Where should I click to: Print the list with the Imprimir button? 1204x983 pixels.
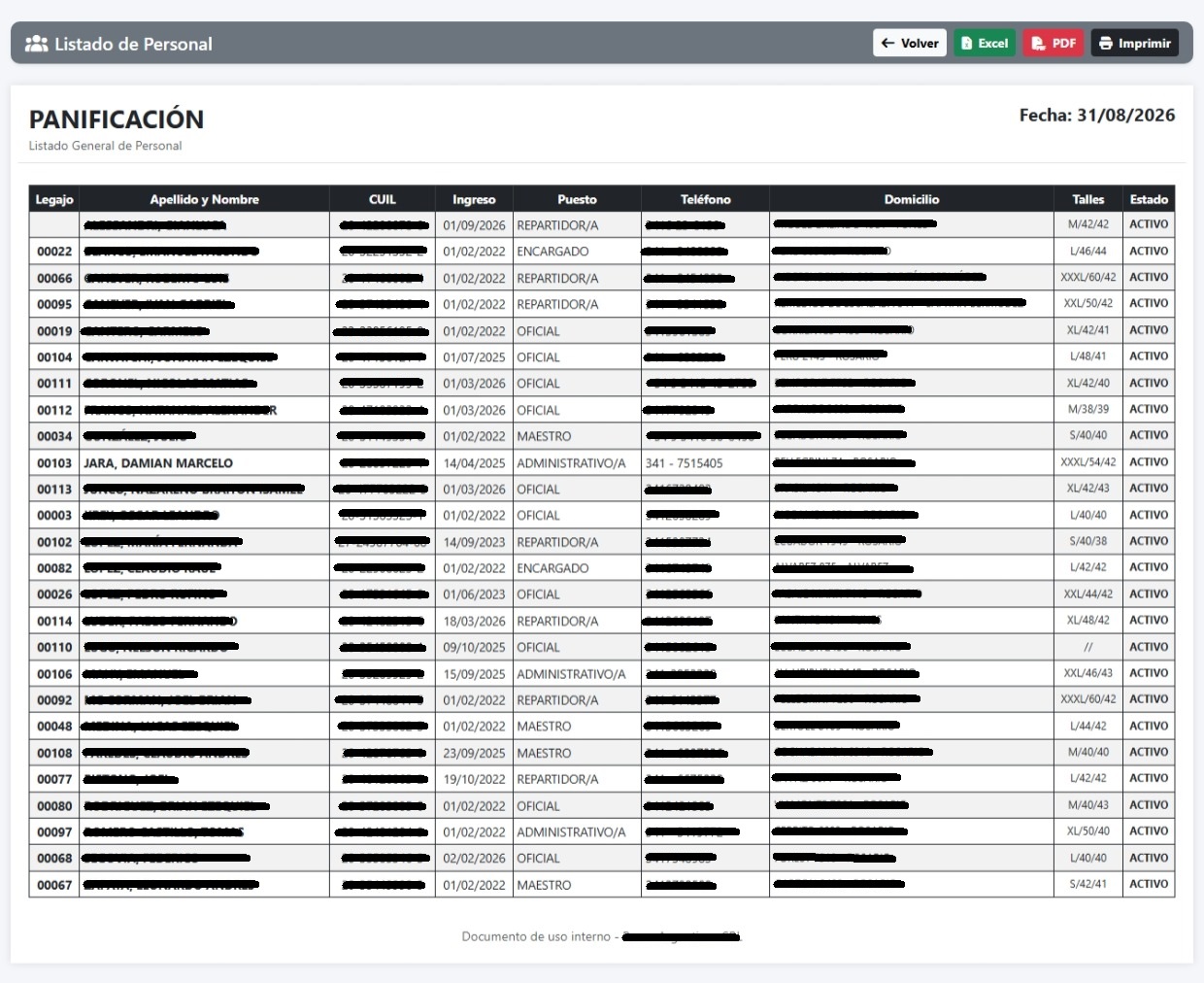(x=1135, y=43)
